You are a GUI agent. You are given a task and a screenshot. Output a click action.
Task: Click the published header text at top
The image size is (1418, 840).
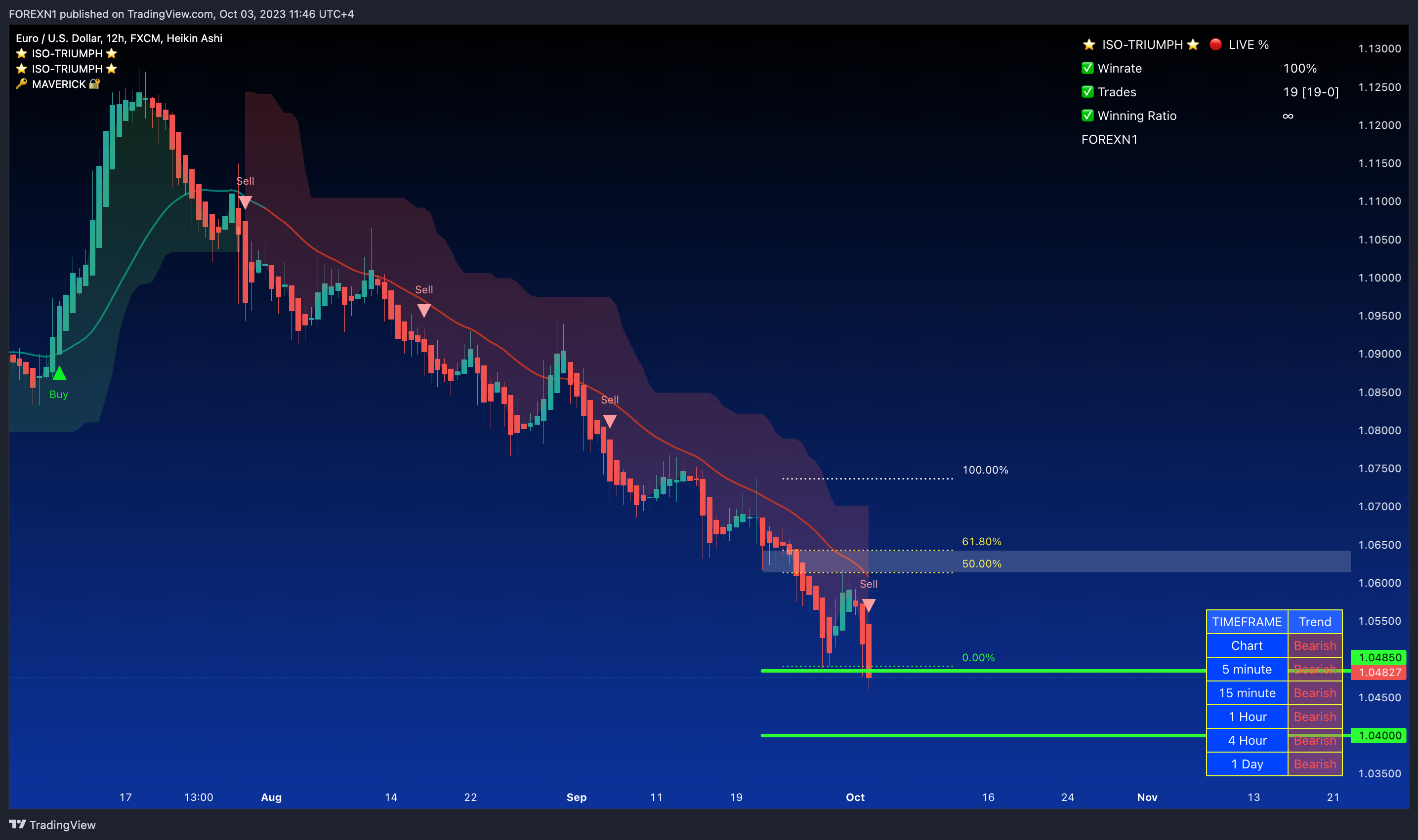tap(181, 14)
